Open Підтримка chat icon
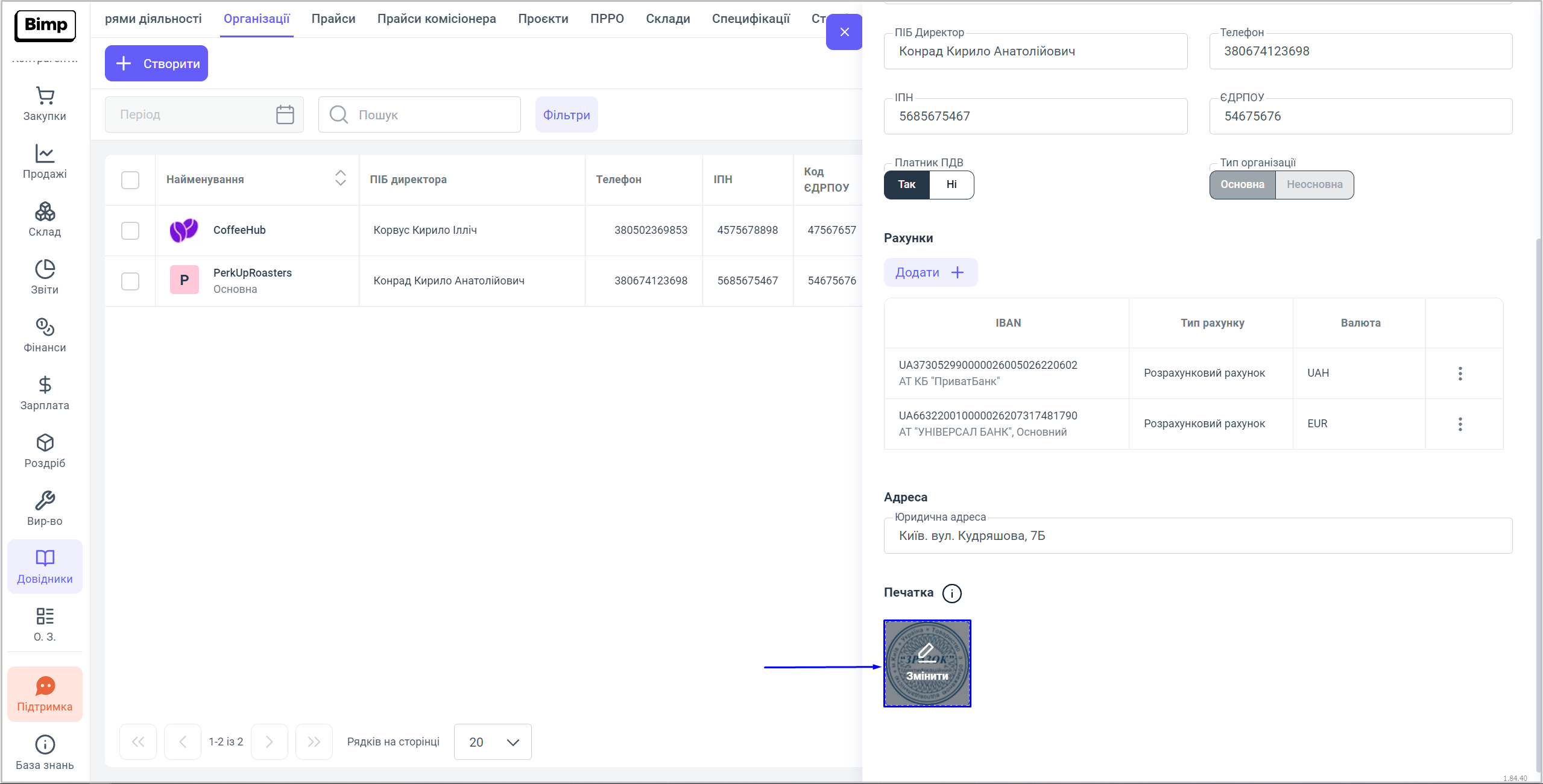1543x784 pixels. 45,686
